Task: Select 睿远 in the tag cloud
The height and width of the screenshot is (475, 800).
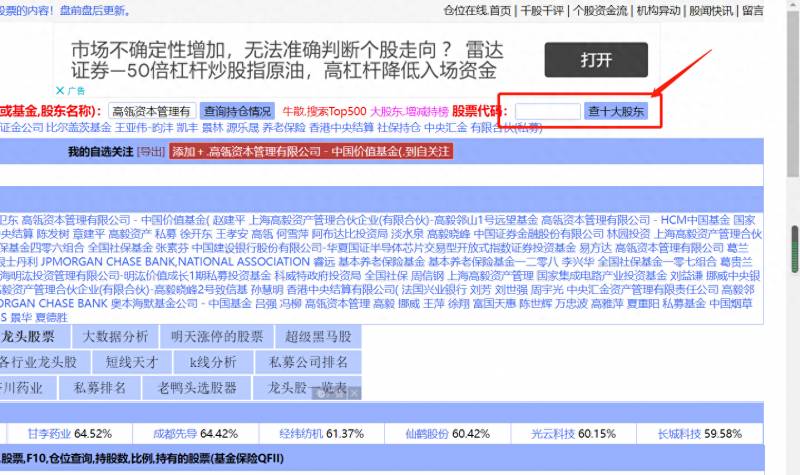Action: point(324,262)
